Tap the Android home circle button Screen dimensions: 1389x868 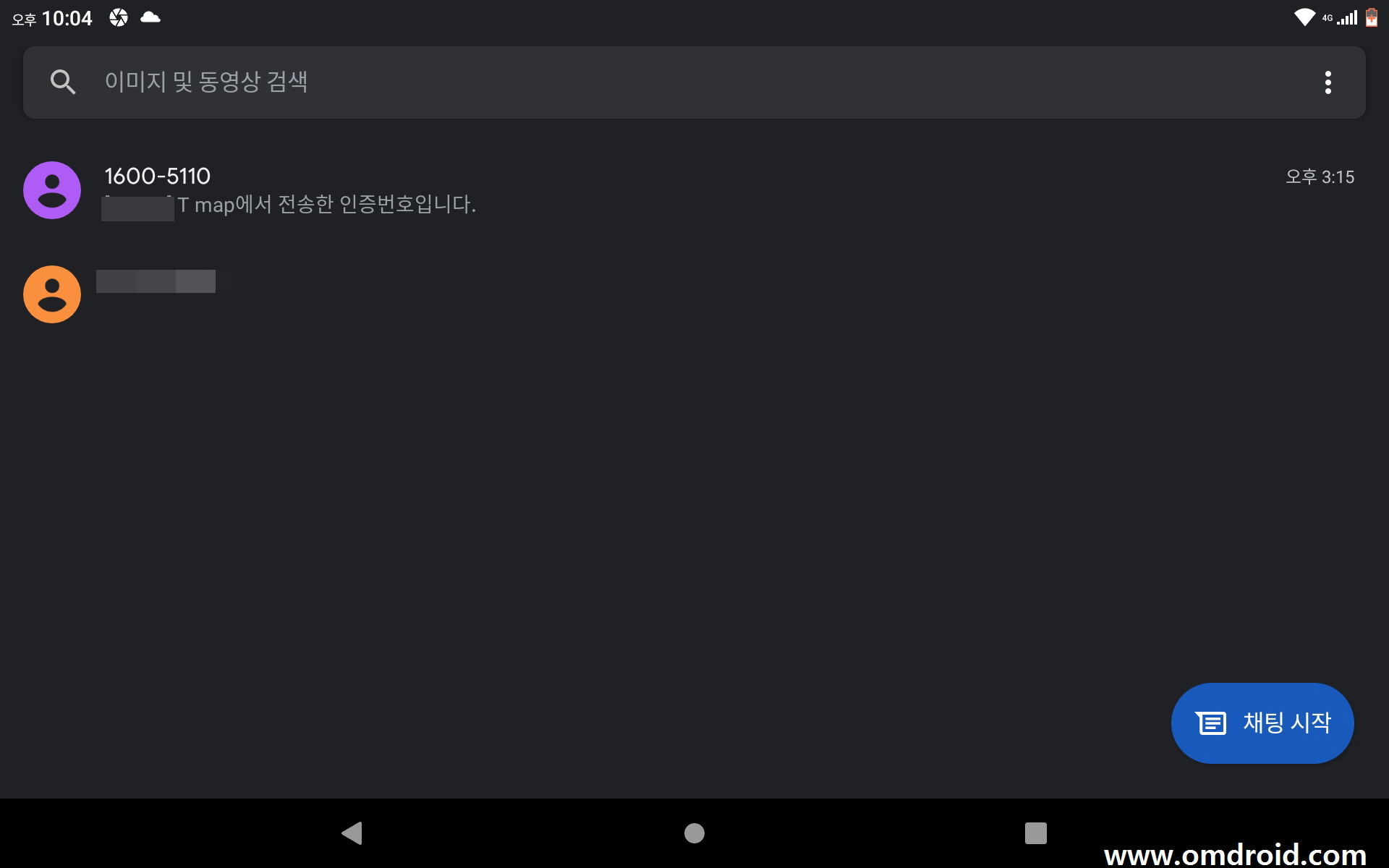tap(694, 833)
